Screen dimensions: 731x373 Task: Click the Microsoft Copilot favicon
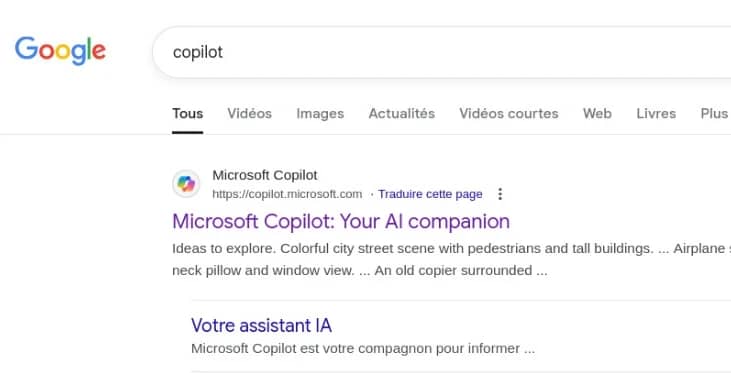pos(186,184)
